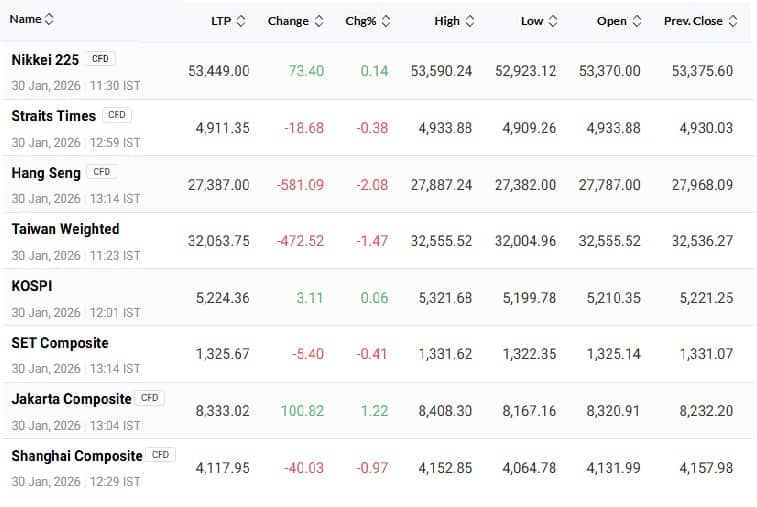Image resolution: width=757 pixels, height=507 pixels.
Task: Select Jakarta Composite LTP 8,333.02
Action: [x=223, y=411]
